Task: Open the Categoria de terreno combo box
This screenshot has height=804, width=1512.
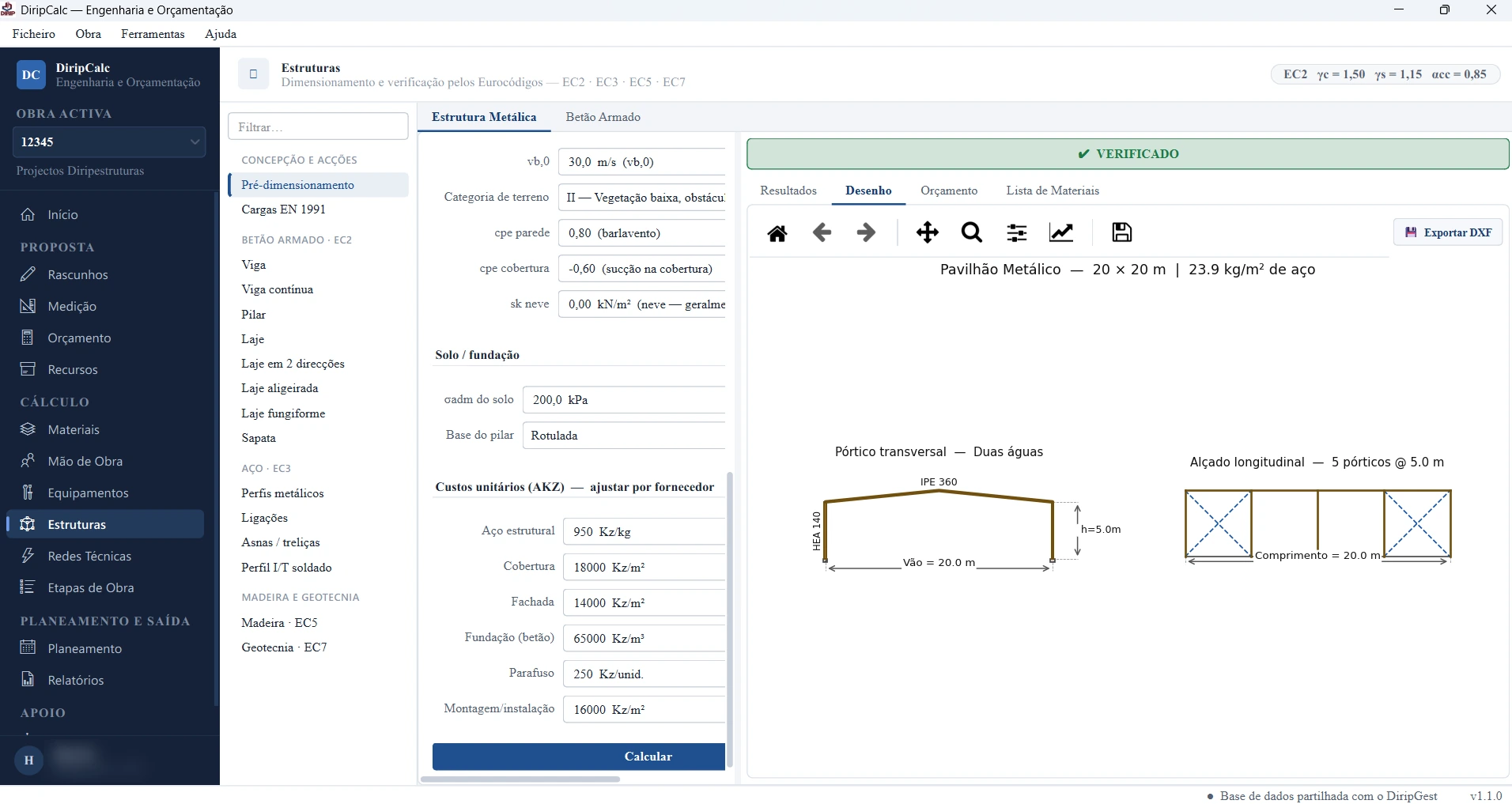Action: pos(641,198)
